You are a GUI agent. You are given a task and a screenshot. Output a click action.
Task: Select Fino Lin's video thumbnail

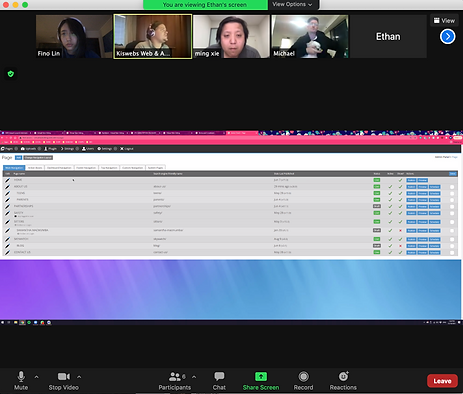point(74,37)
